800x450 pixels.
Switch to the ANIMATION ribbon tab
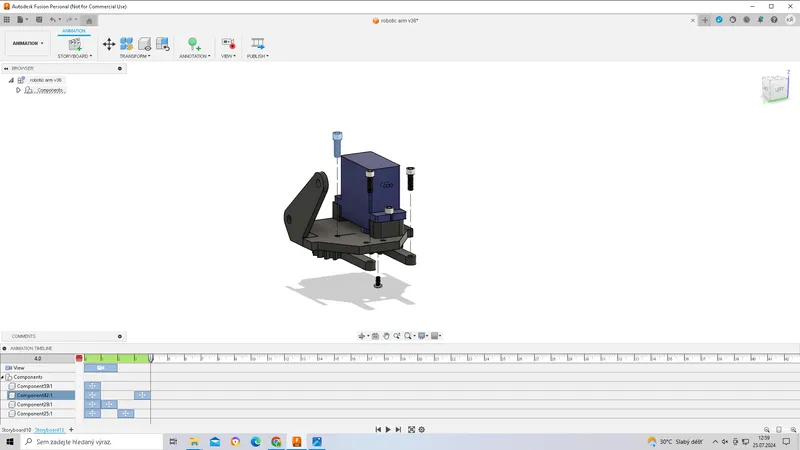(x=74, y=31)
